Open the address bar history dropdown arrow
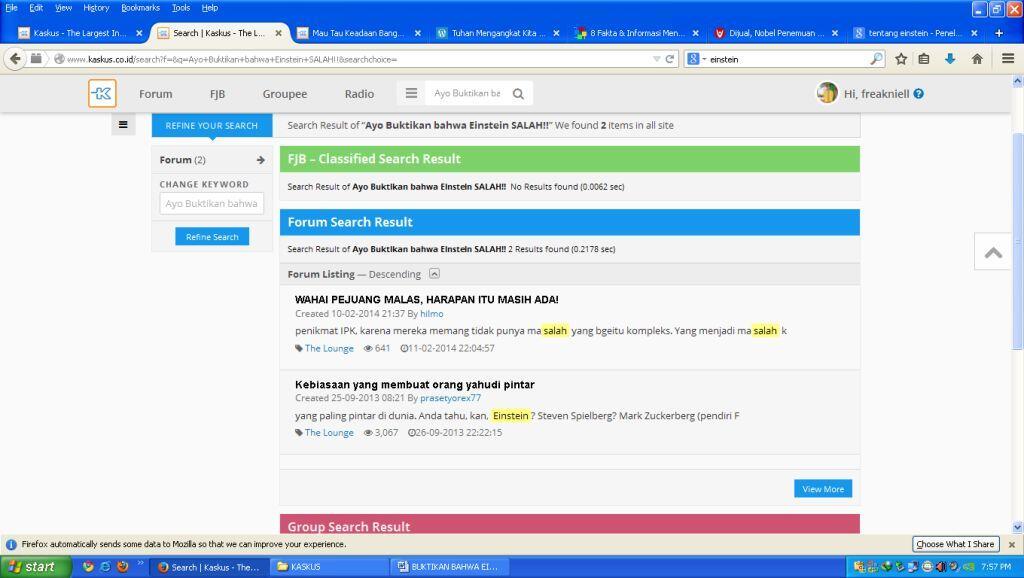This screenshot has width=1024, height=578. (x=656, y=59)
